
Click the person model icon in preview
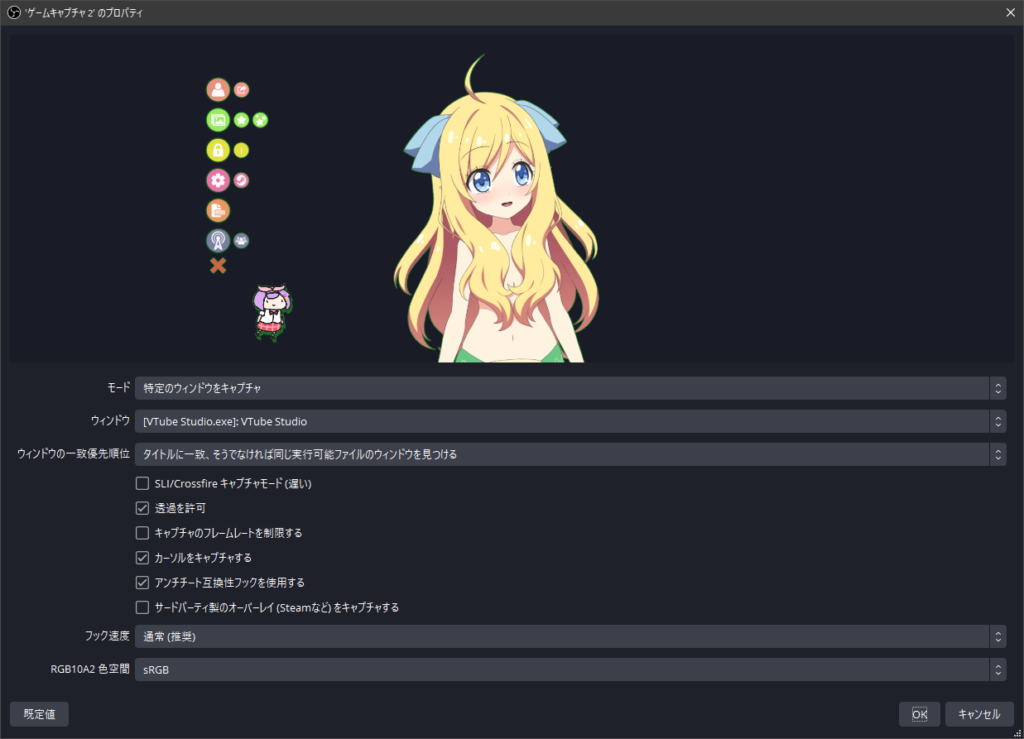(218, 90)
